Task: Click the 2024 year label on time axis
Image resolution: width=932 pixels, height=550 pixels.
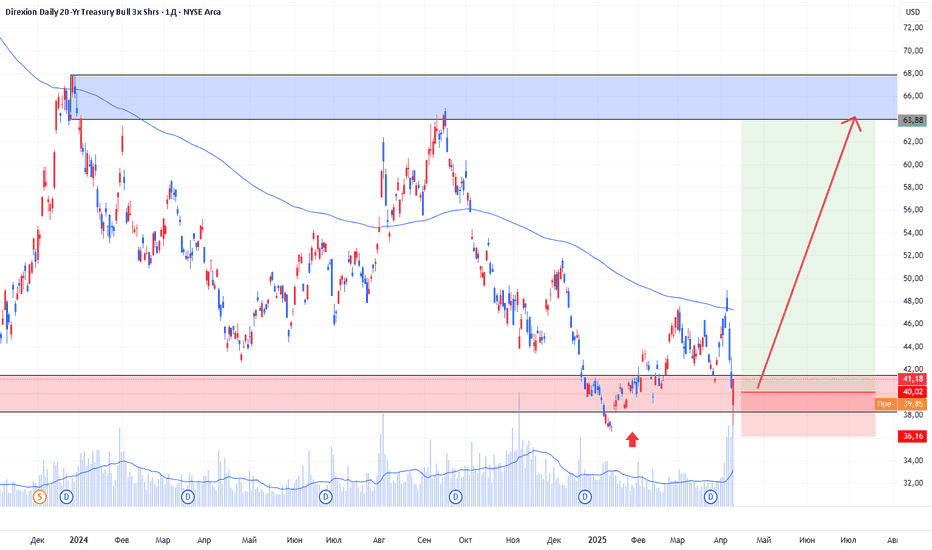Action: [80, 539]
